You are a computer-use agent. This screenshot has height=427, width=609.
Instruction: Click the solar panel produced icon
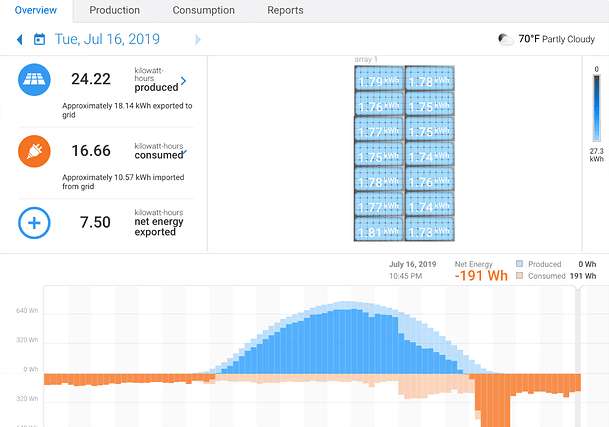click(34, 80)
